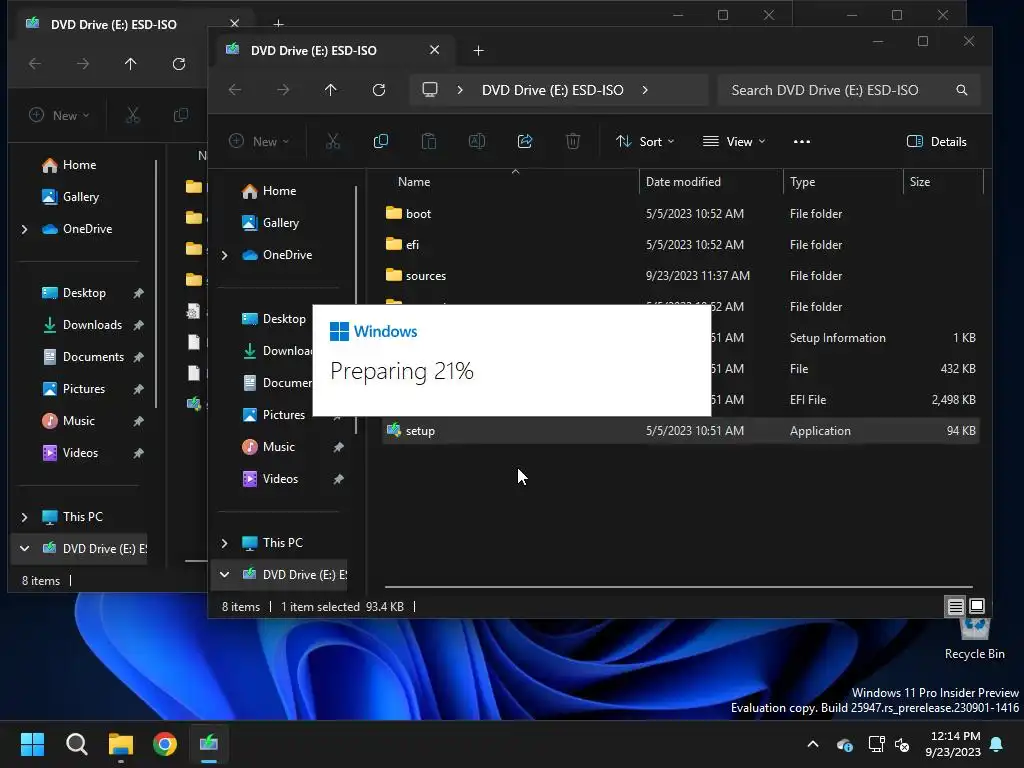Viewport: 1024px width, 768px height.
Task: Click the Back arrow in front window
Action: 235,90
